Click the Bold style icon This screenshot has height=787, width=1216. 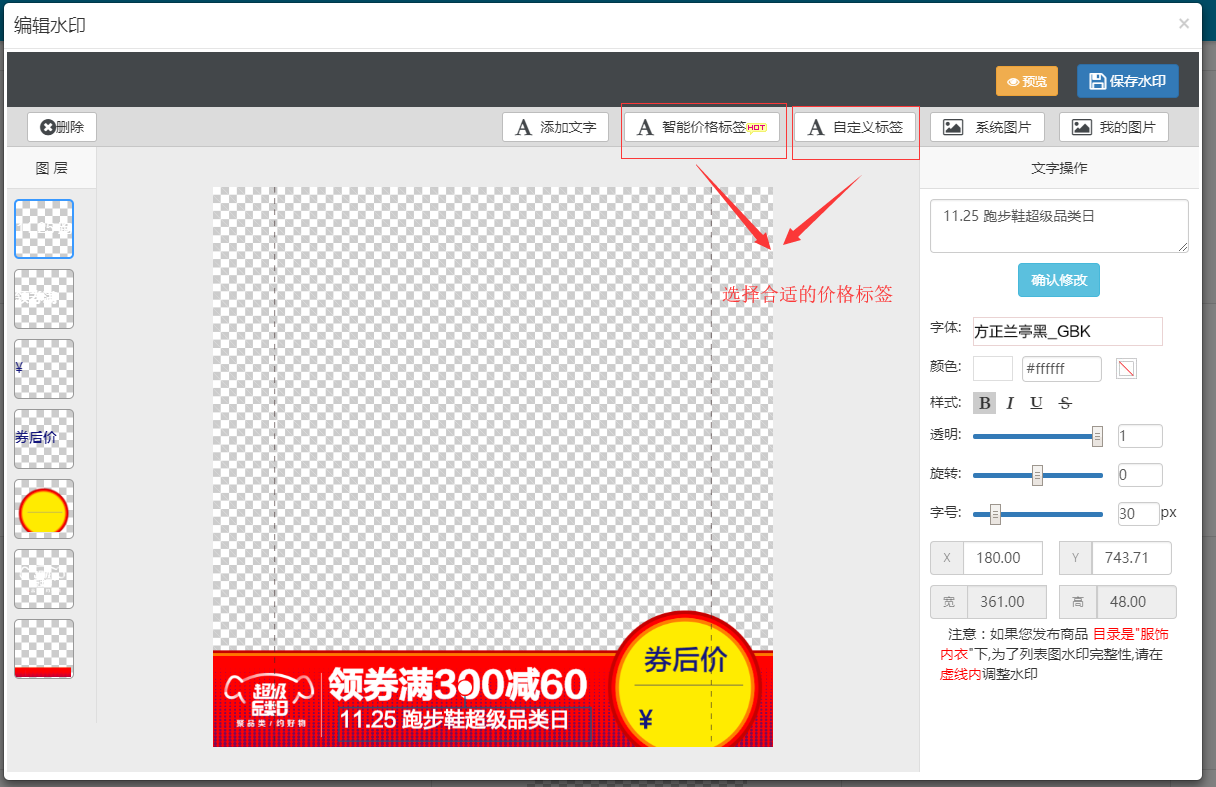pyautogui.click(x=985, y=403)
